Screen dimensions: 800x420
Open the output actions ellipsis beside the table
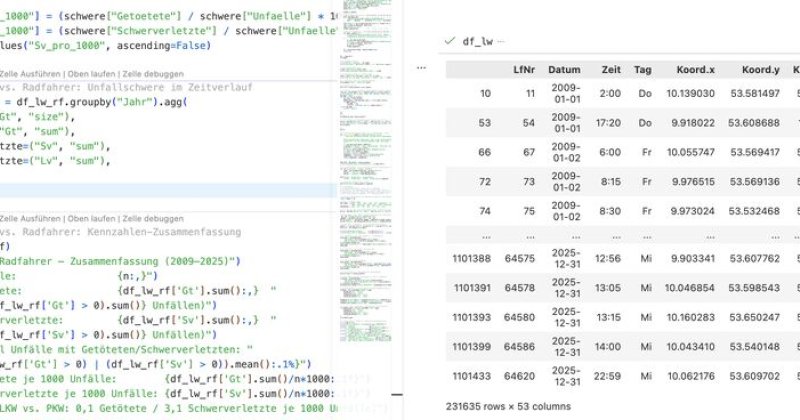pos(421,67)
